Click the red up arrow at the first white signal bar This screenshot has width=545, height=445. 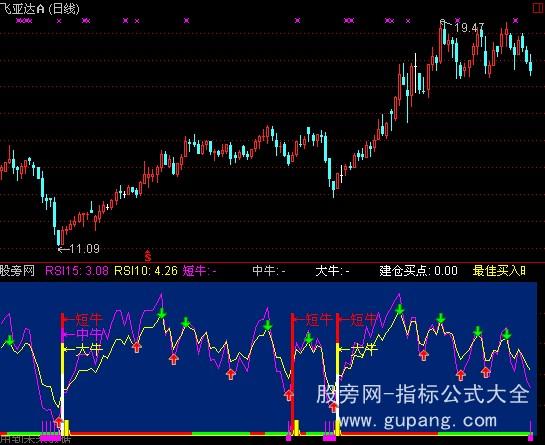click(58, 423)
